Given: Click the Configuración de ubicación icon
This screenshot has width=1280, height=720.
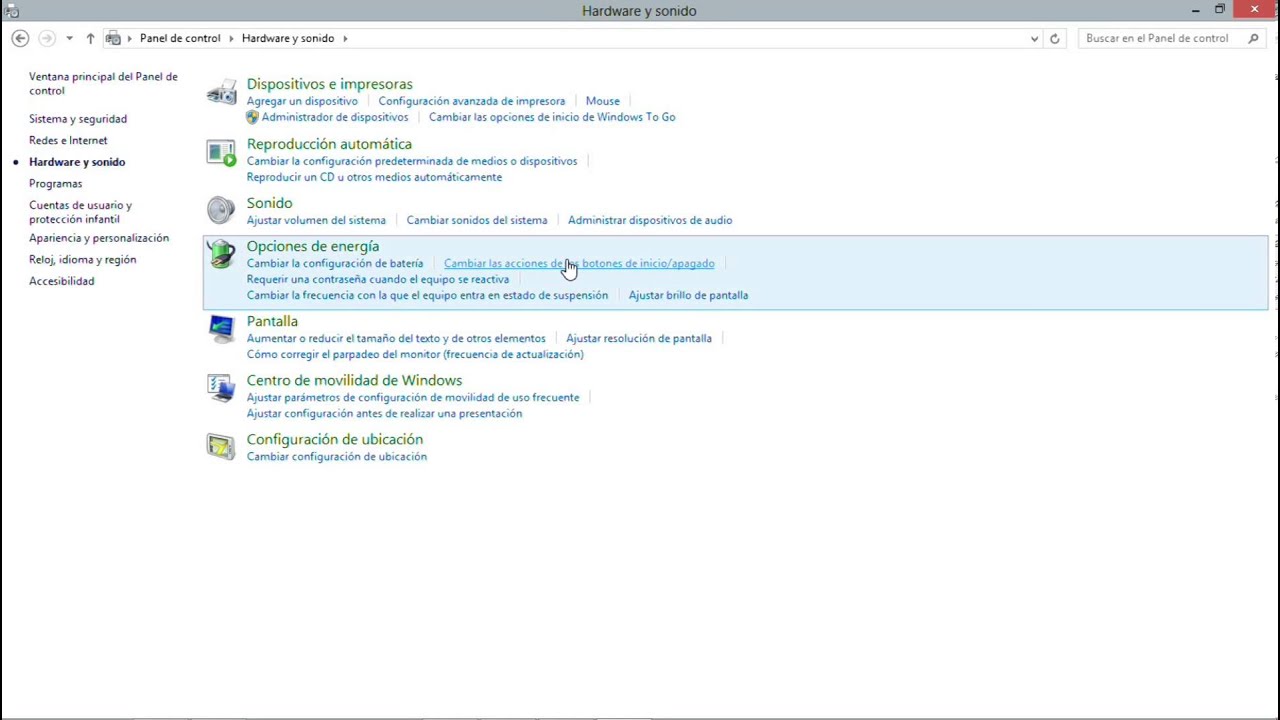Looking at the screenshot, I should (221, 447).
